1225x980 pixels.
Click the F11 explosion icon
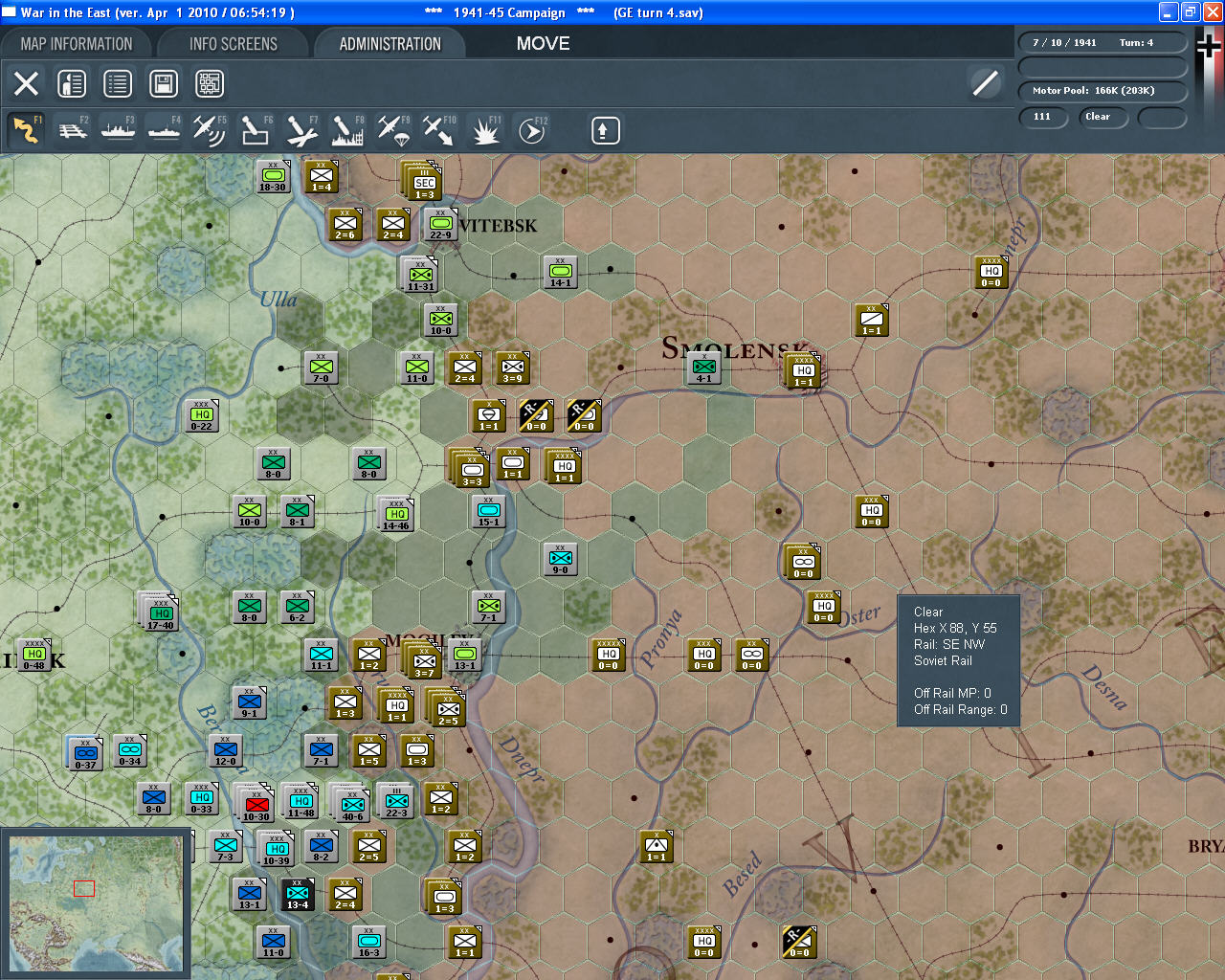click(485, 130)
